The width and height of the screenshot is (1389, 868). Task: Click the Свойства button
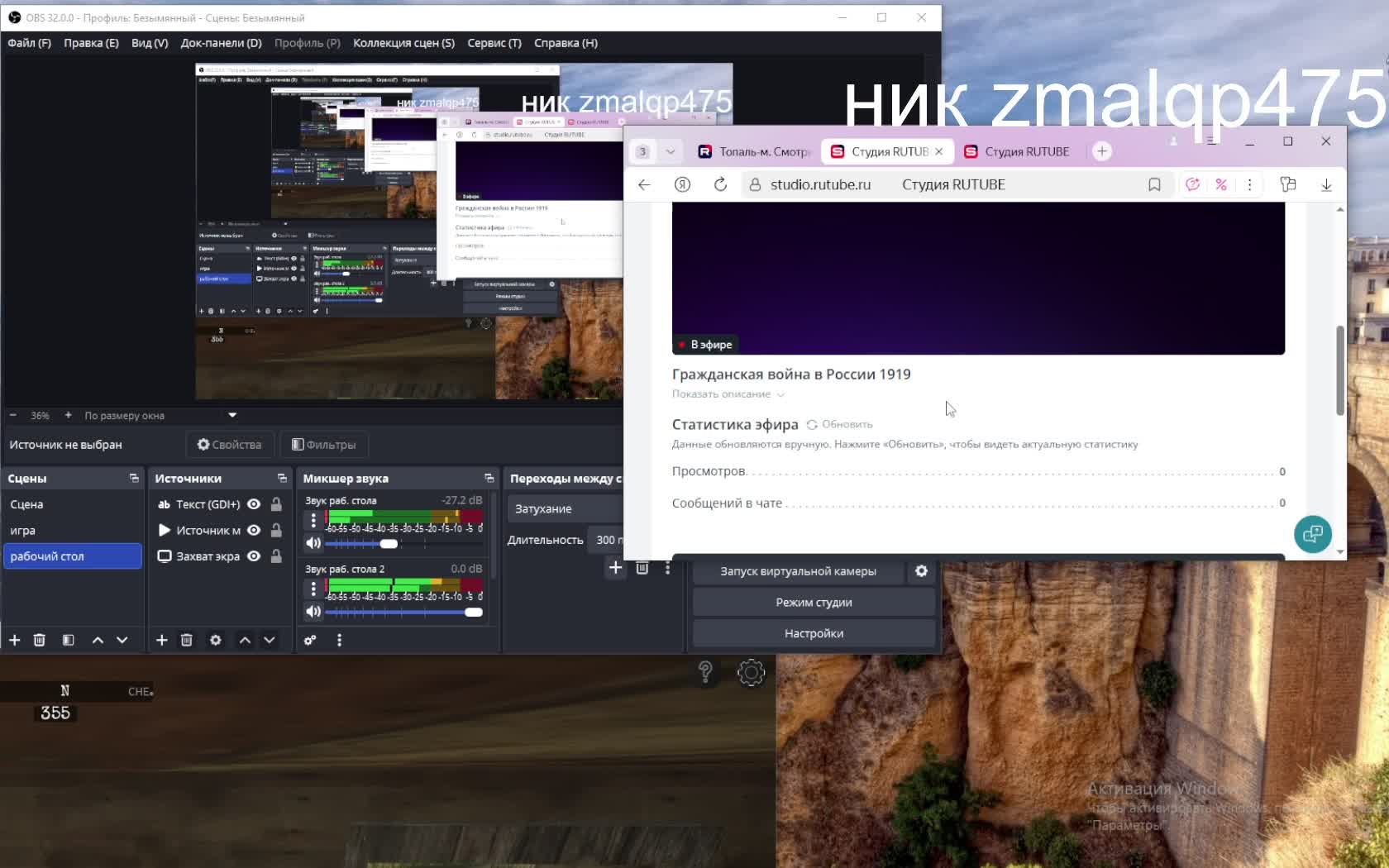tap(229, 445)
